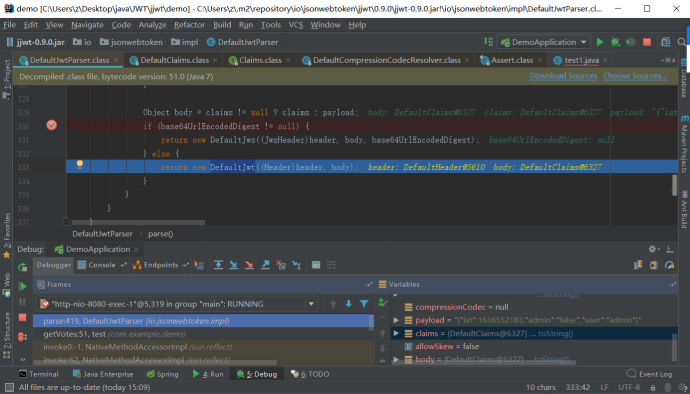Open the VCS menu
Viewport: 690px width, 394px height.
(x=296, y=25)
